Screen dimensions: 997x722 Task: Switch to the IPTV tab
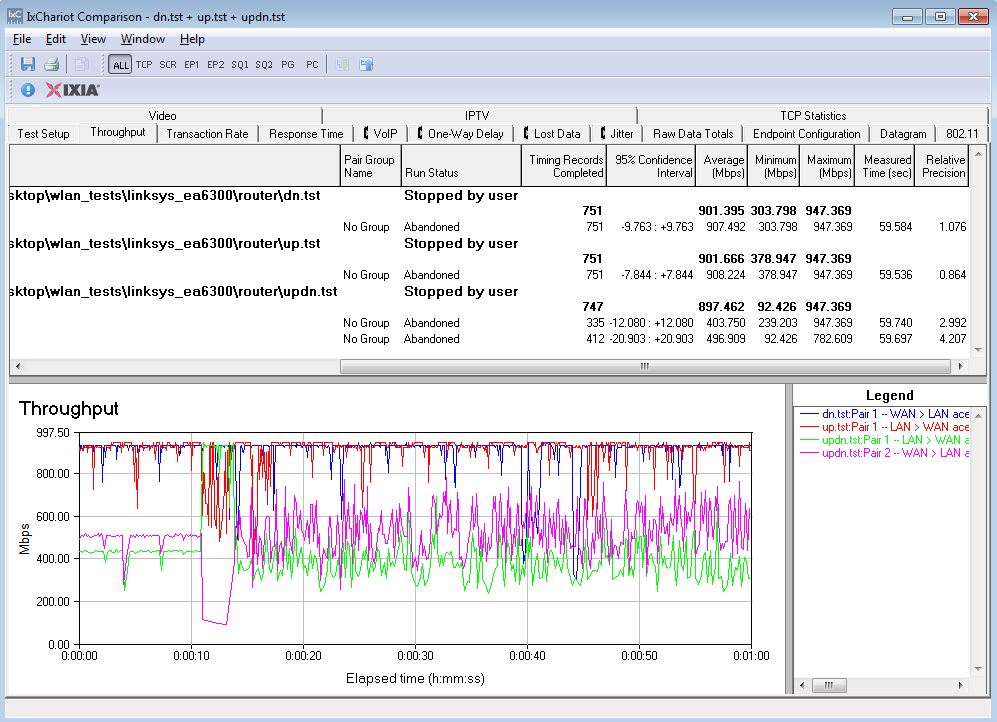click(477, 116)
